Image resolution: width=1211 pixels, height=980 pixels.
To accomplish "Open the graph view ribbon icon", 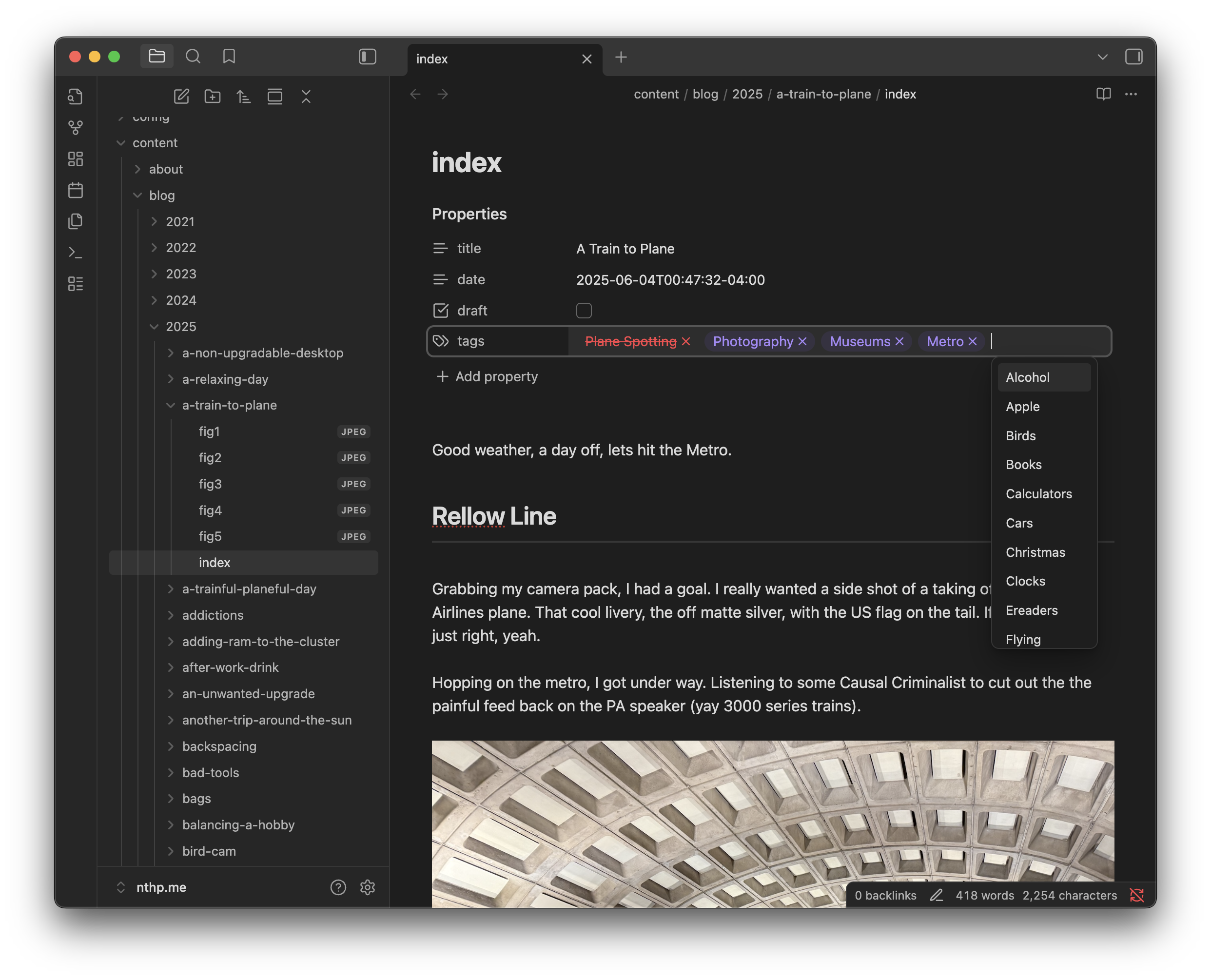I will click(76, 128).
